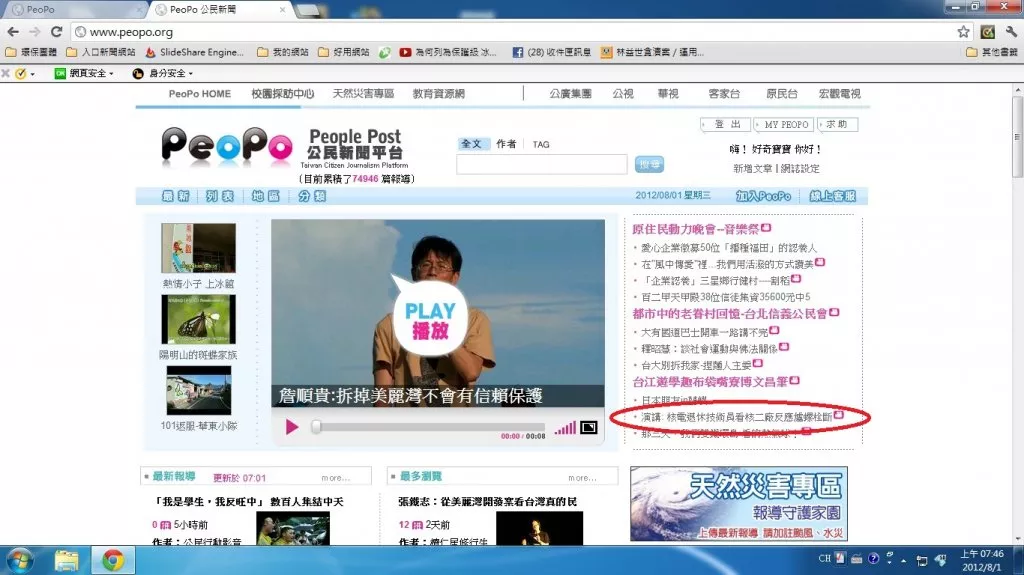
Task: Select the PeoPo 公民新聞 browser tab
Action: point(219,9)
